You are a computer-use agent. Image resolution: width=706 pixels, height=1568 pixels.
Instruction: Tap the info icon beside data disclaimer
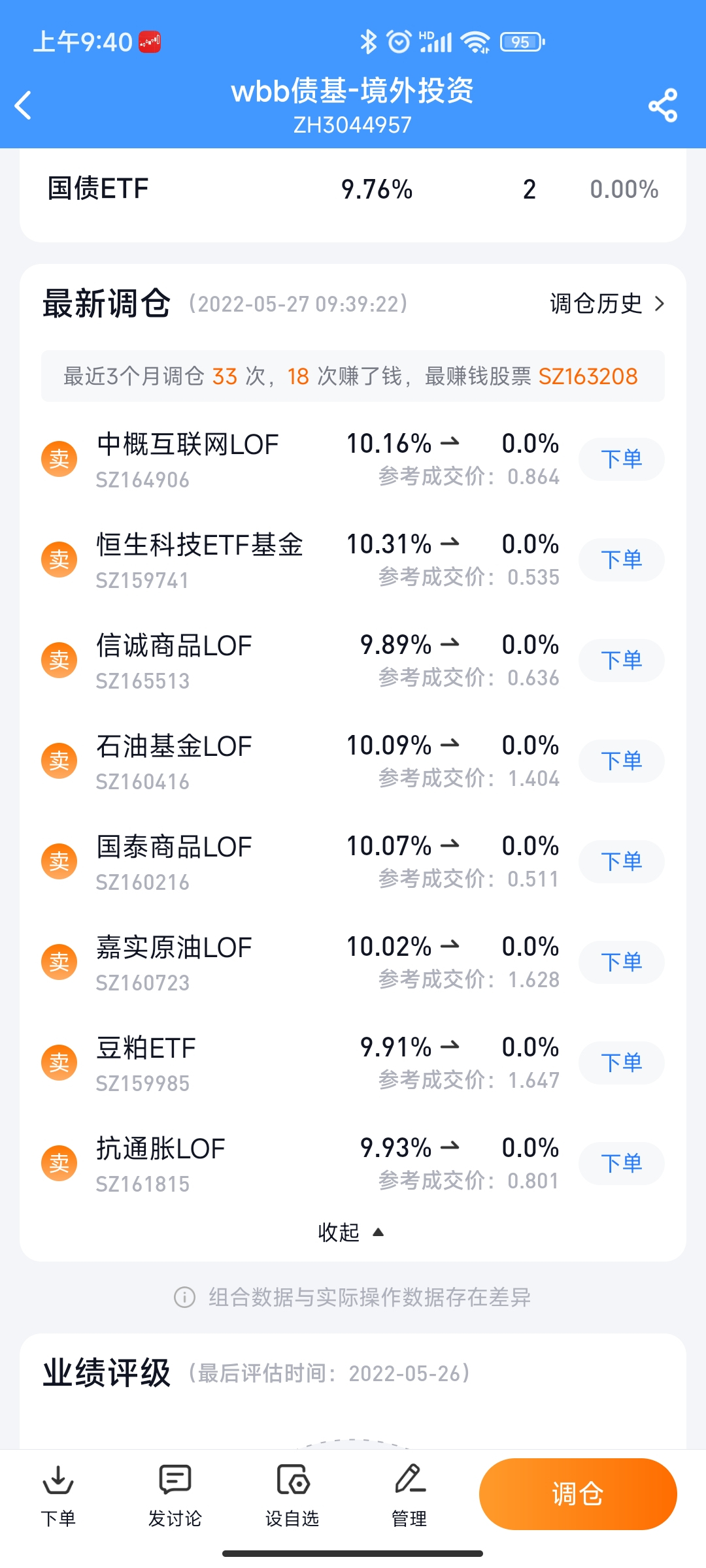(x=184, y=1297)
